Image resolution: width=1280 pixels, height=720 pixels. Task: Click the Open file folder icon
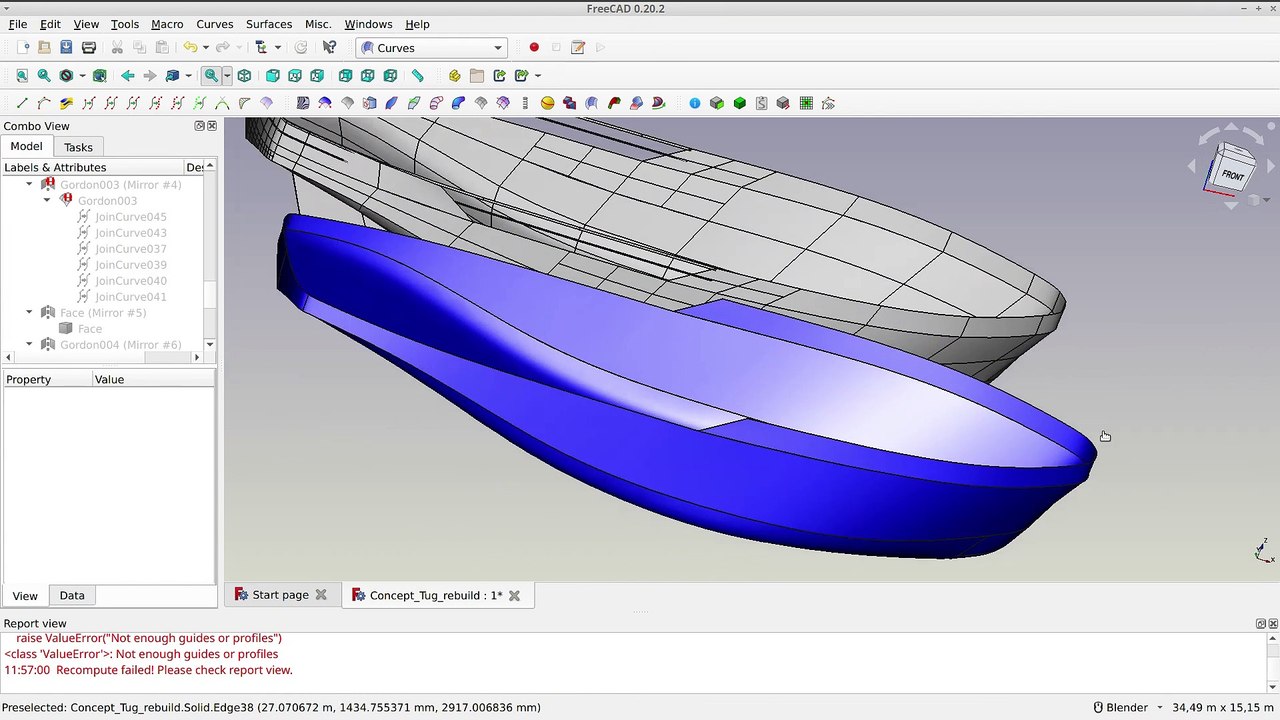(x=44, y=47)
